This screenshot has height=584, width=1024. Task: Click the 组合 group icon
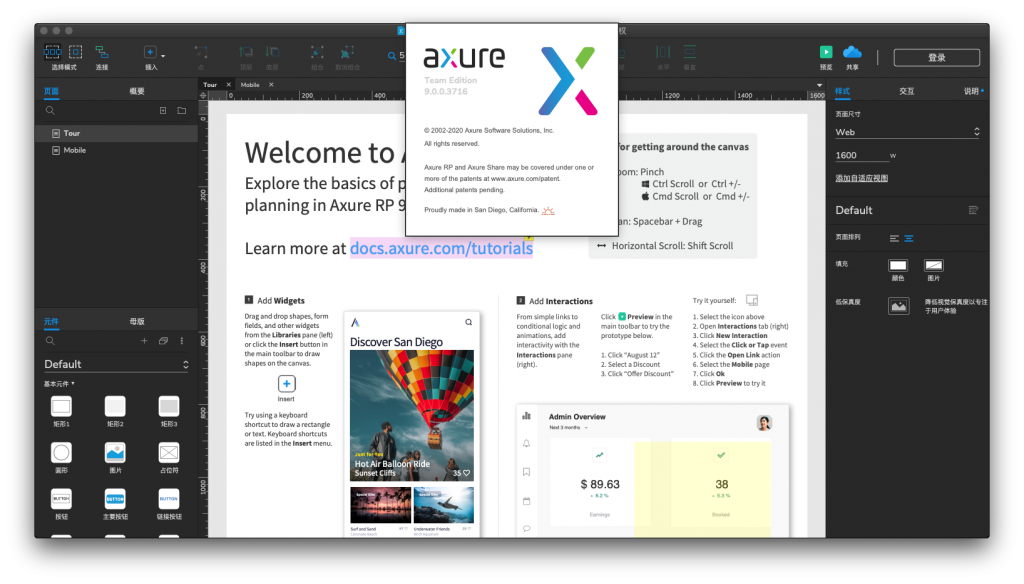click(317, 52)
